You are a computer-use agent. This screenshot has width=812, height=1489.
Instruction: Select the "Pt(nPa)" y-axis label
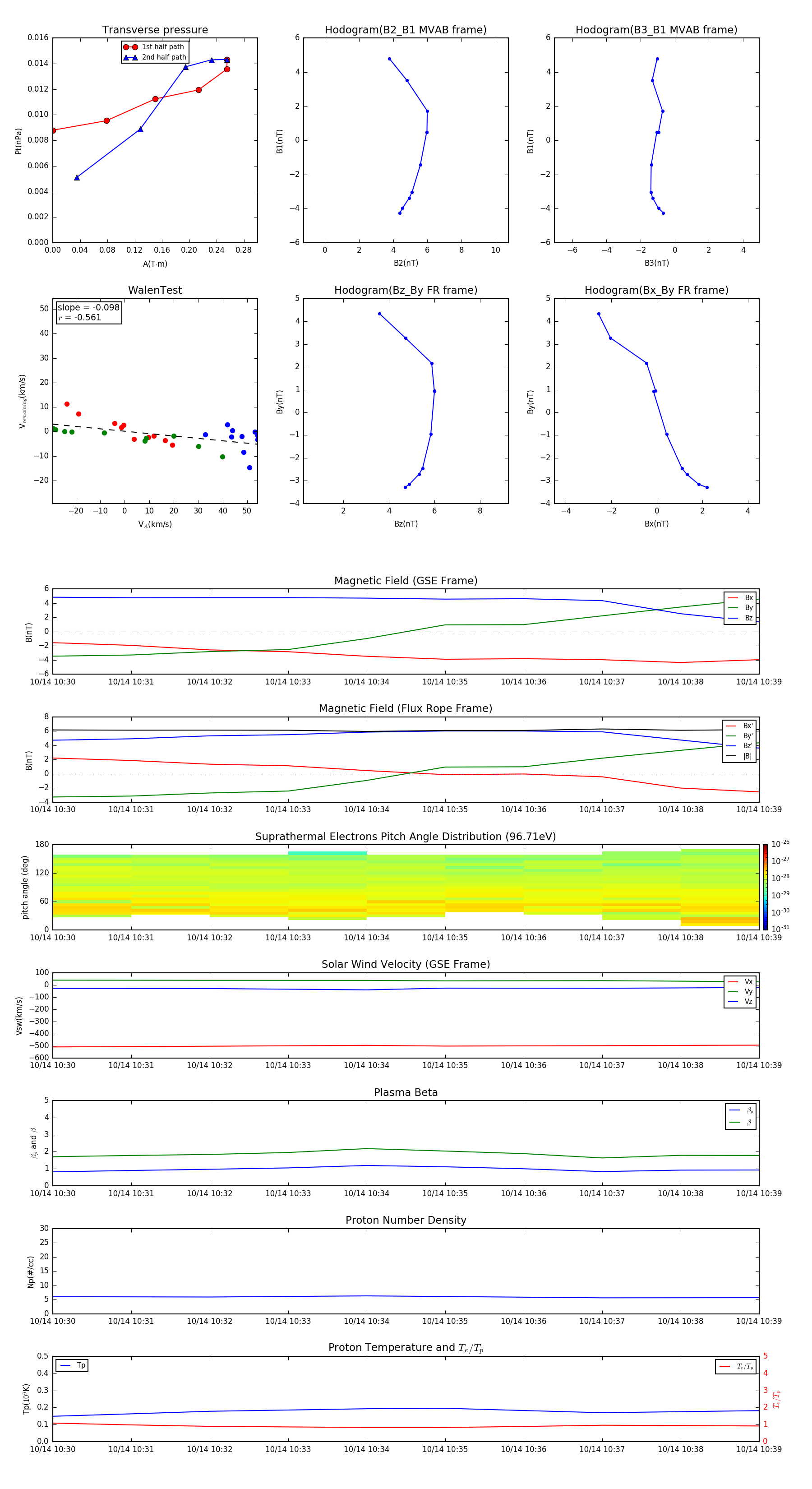tap(18, 141)
